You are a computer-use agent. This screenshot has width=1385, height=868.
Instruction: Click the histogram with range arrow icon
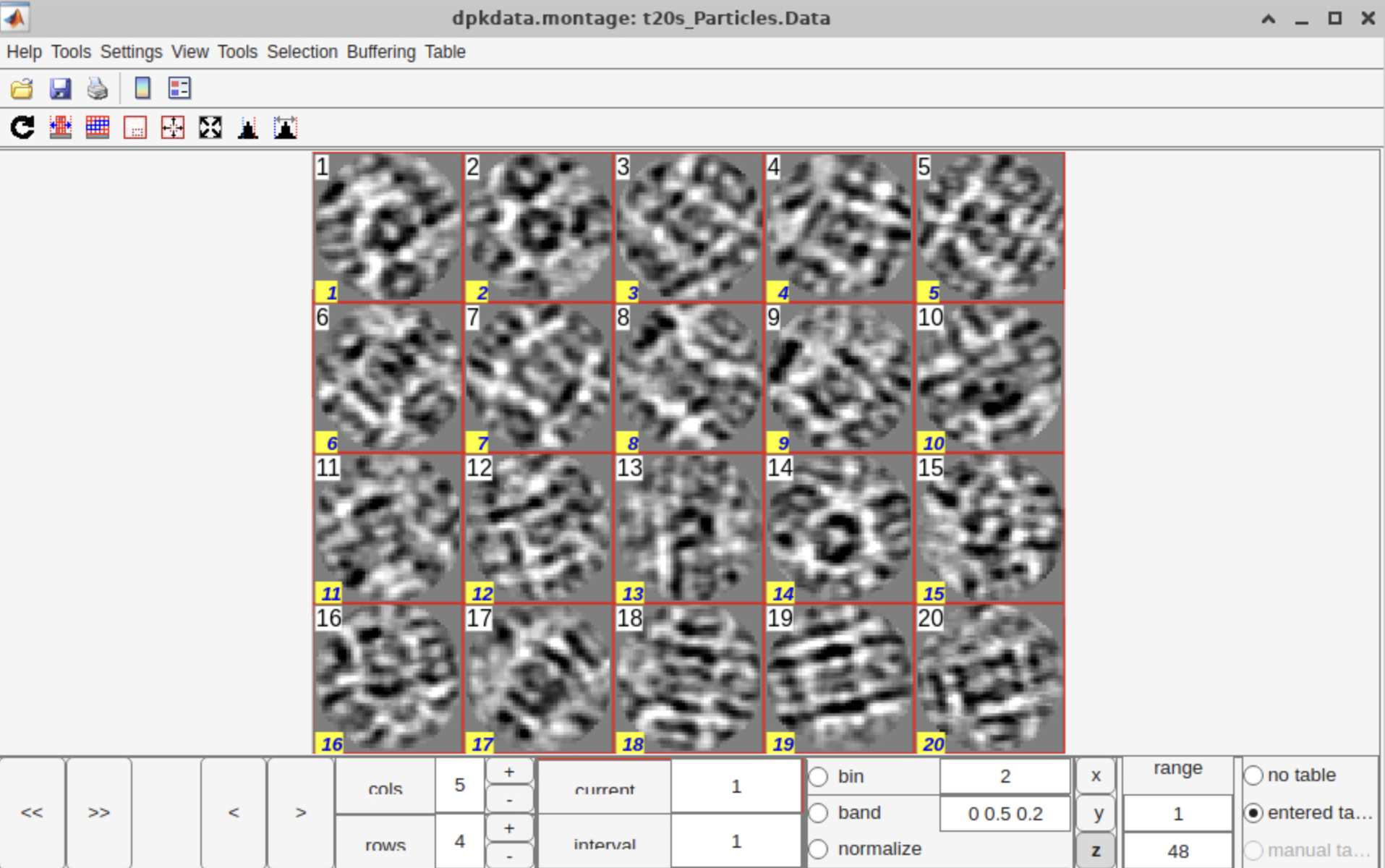(x=286, y=128)
